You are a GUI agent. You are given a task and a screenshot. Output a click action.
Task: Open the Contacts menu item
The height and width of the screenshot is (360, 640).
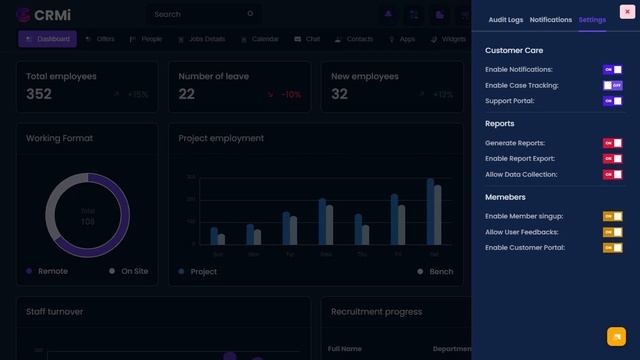(x=354, y=39)
